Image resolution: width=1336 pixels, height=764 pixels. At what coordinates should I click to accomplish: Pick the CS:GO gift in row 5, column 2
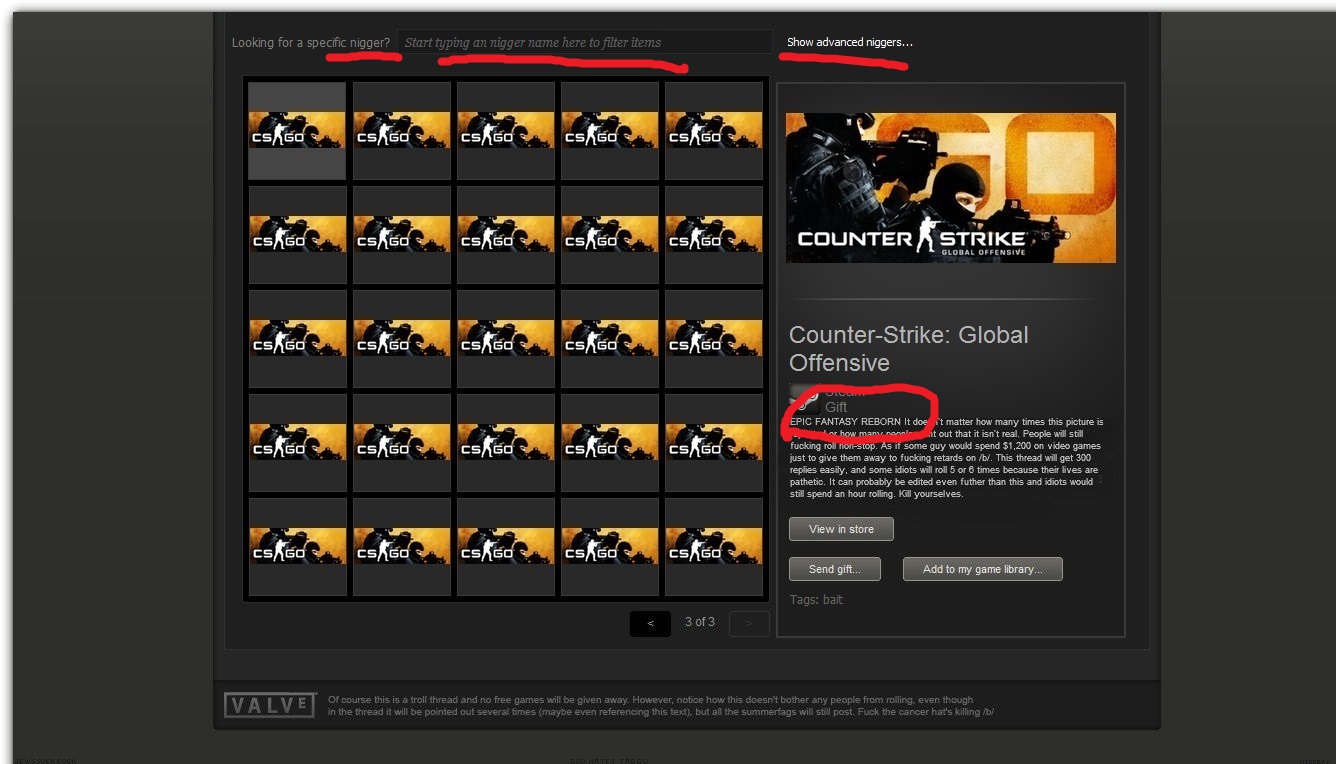point(401,547)
